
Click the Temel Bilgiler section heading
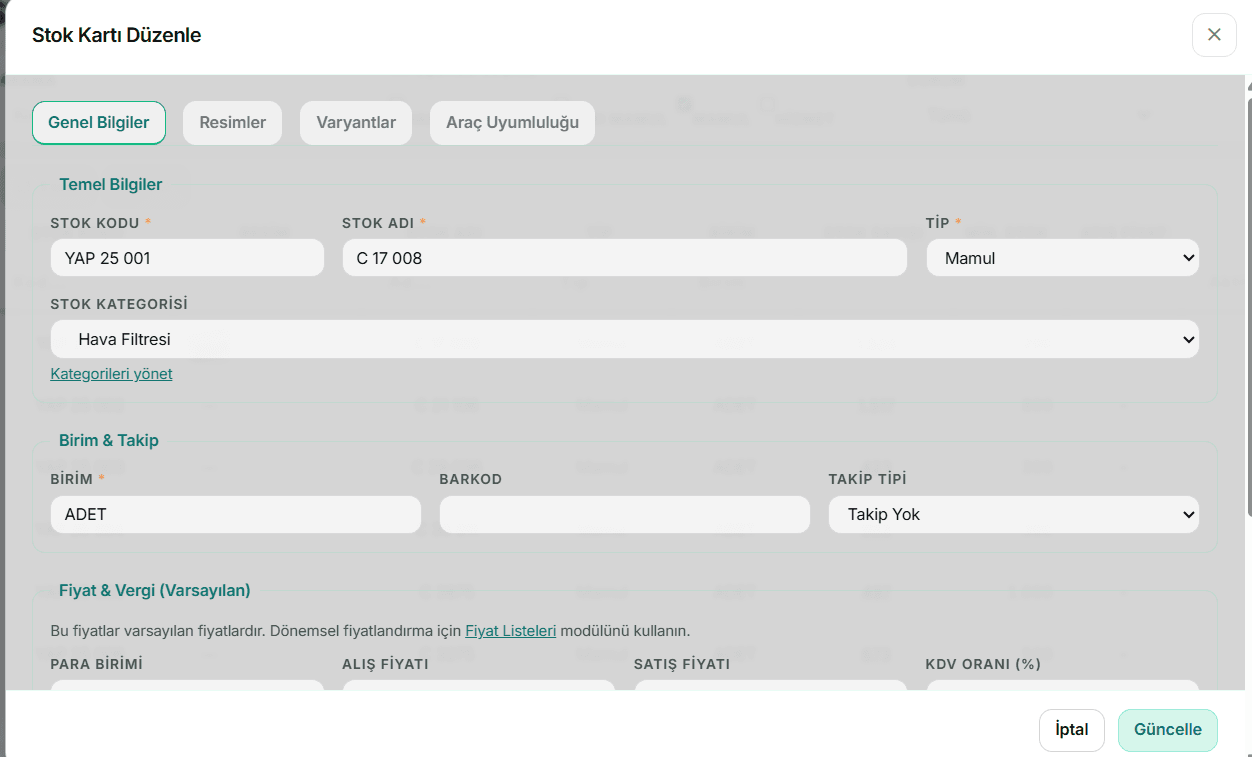[x=111, y=184]
